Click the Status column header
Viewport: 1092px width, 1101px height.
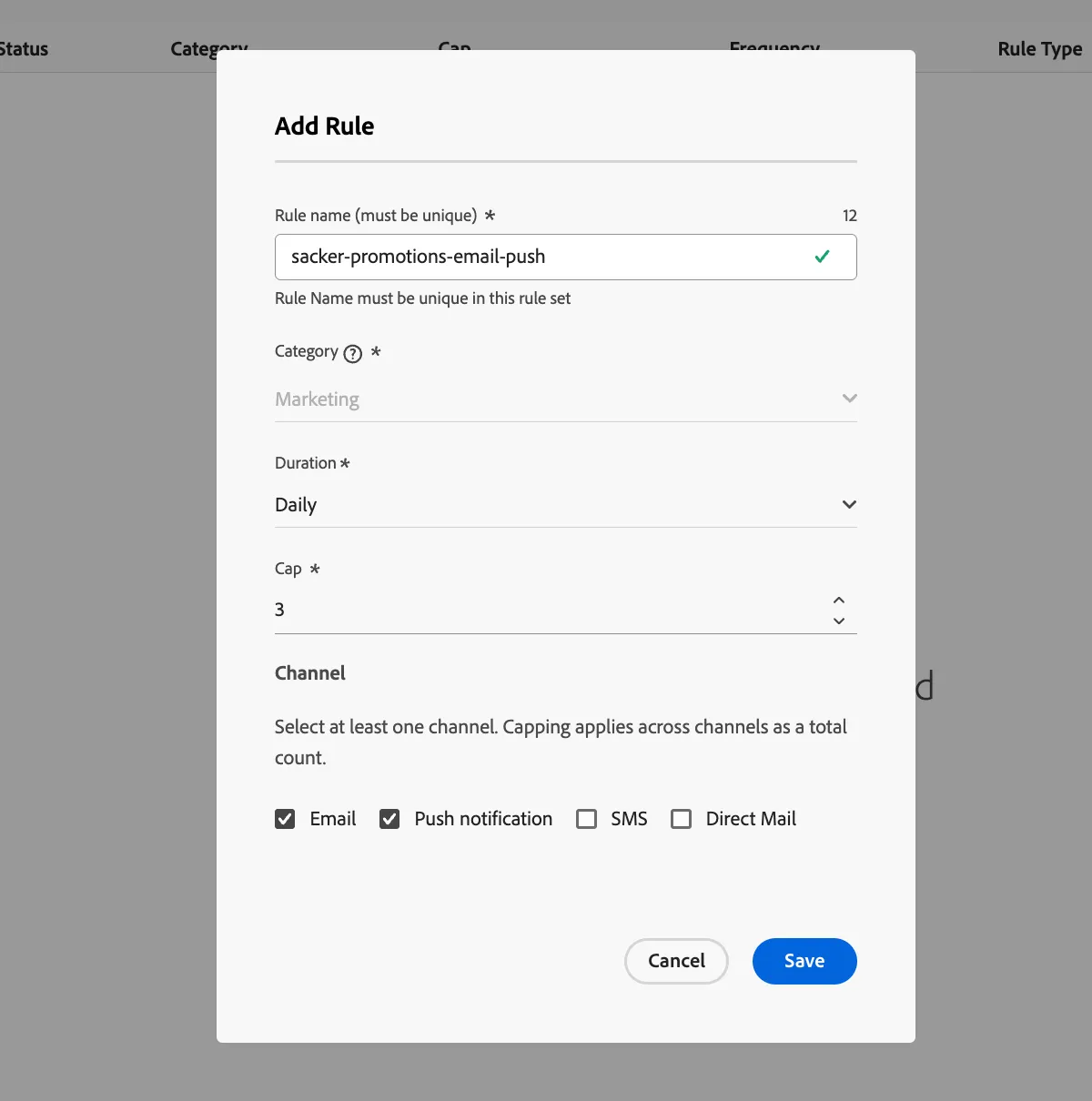(x=24, y=49)
